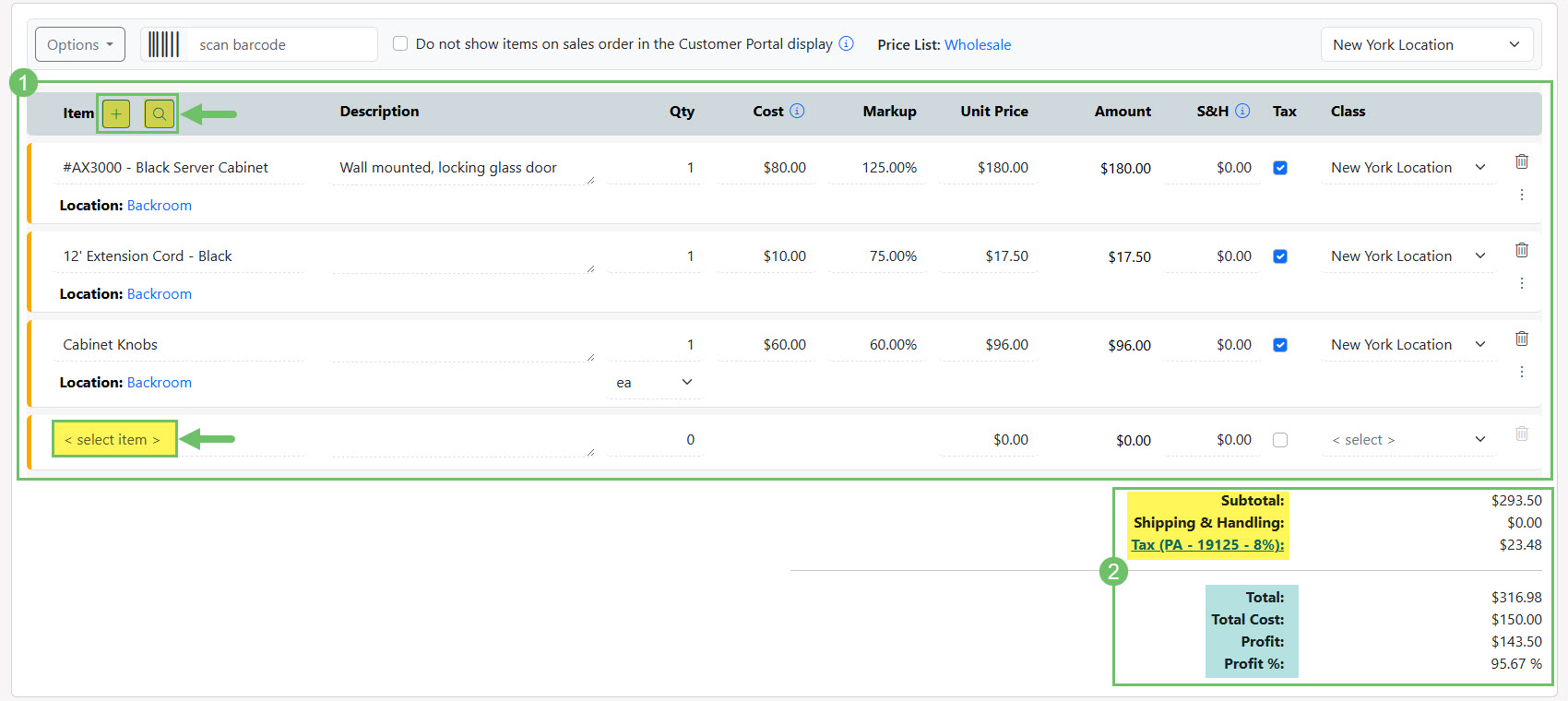Toggle hiding items in Customer Portal display
Viewport: 1568px width, 701px height.
point(400,43)
